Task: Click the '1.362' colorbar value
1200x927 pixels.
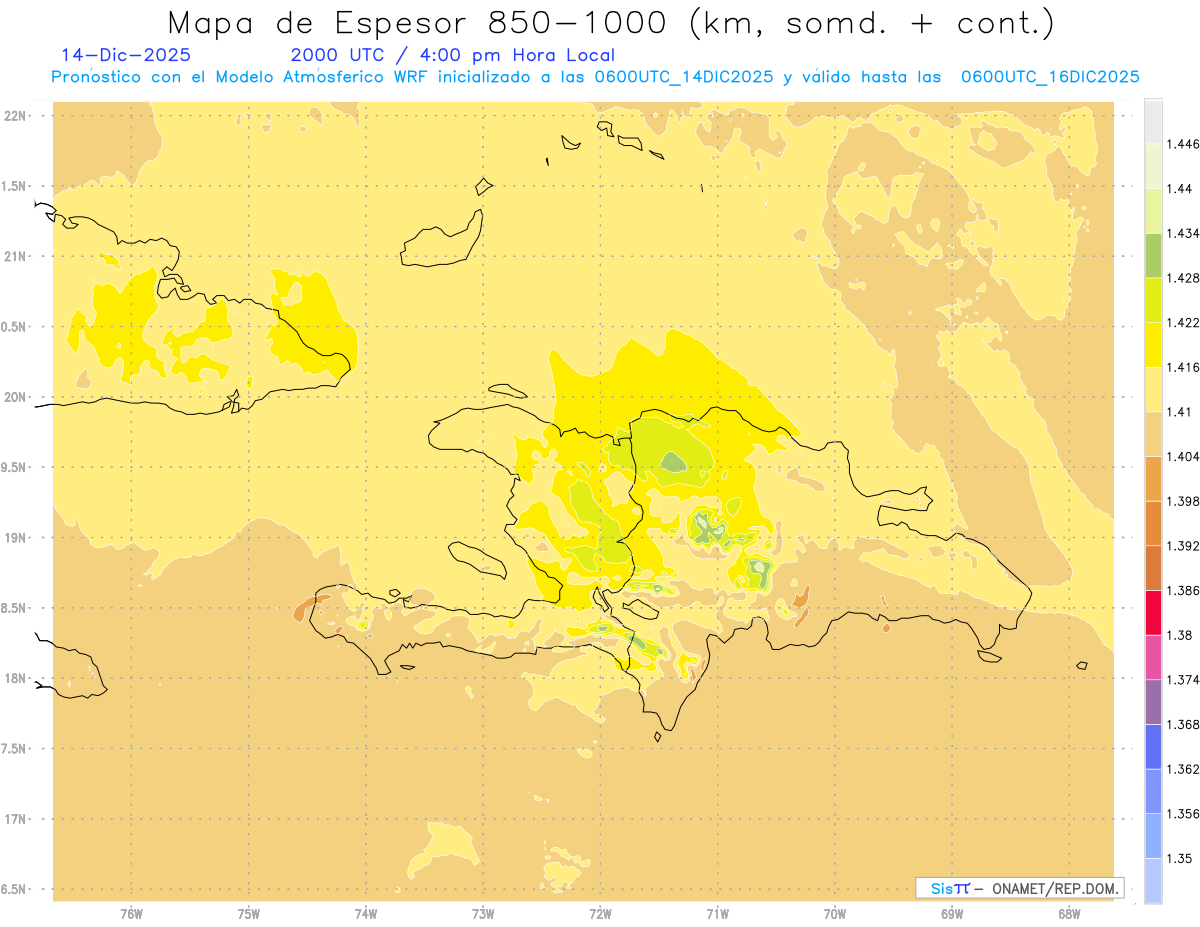Action: pyautogui.click(x=1183, y=769)
